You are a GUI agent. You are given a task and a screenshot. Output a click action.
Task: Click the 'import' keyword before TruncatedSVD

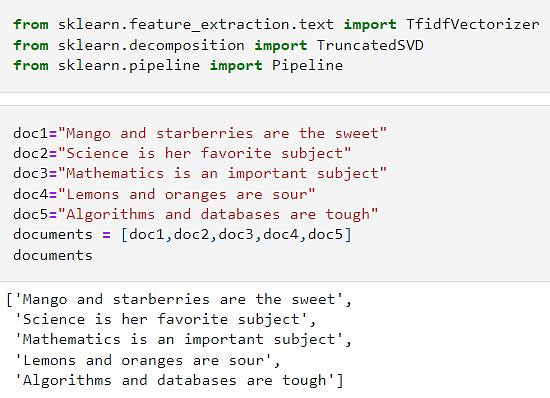281,46
